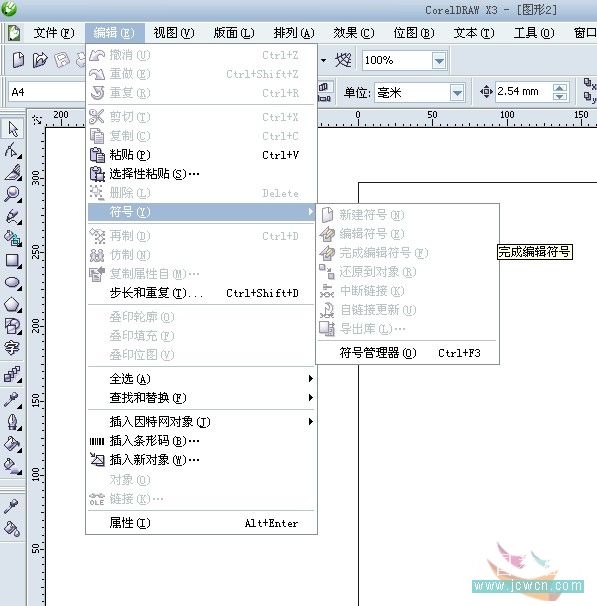The height and width of the screenshot is (606, 597).
Task: Expand the 查找和替换(F) submenu
Action: (x=201, y=398)
